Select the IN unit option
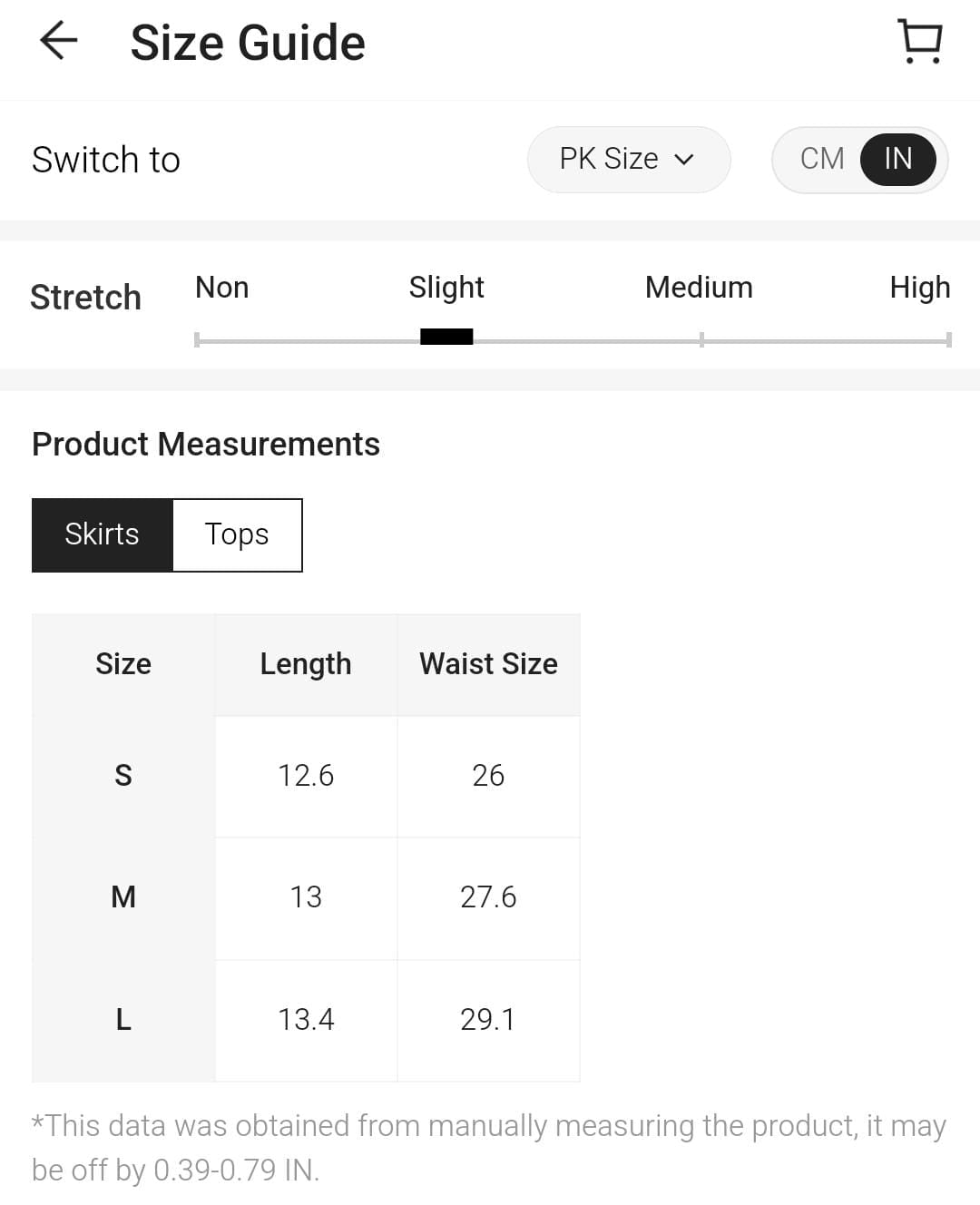980x1205 pixels. click(897, 160)
